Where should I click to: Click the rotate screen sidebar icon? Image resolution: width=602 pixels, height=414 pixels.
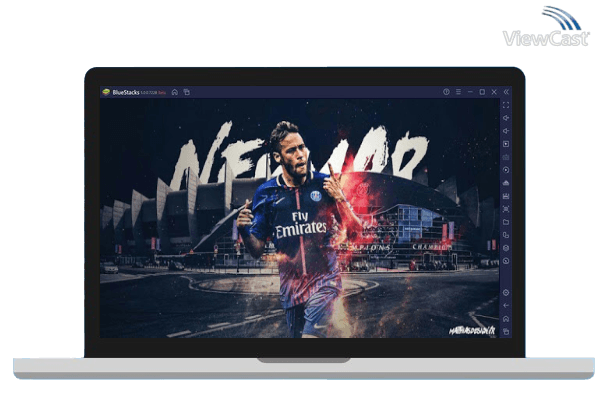(506, 235)
